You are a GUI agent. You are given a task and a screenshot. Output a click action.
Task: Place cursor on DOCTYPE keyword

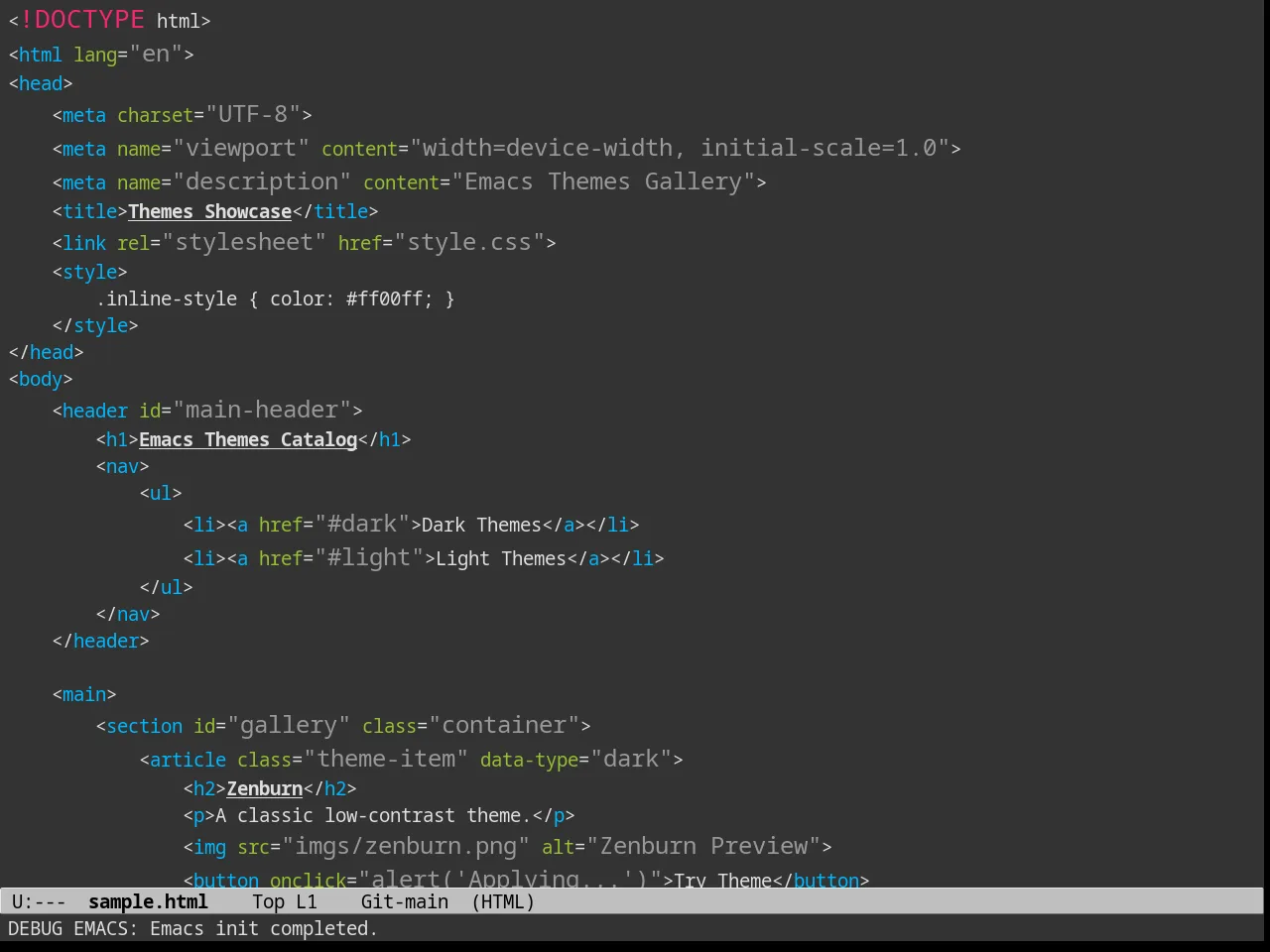89,20
